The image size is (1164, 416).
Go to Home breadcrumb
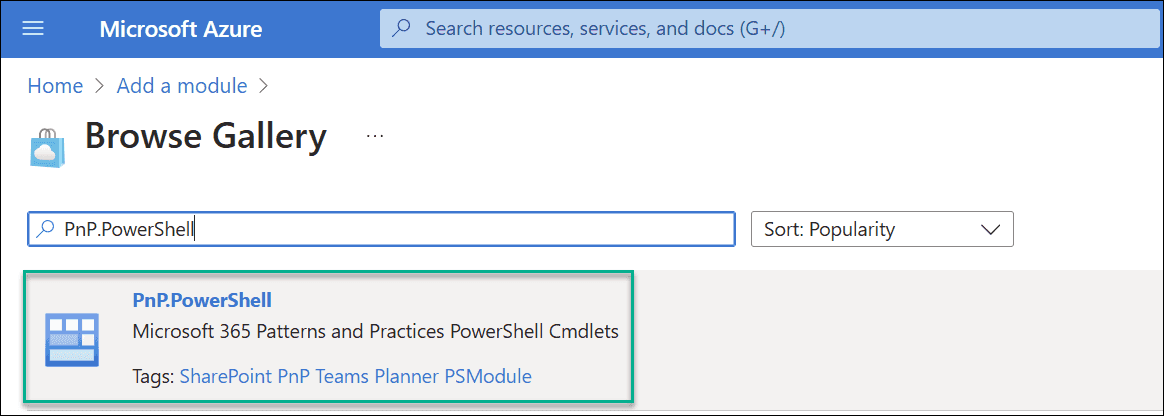point(55,86)
